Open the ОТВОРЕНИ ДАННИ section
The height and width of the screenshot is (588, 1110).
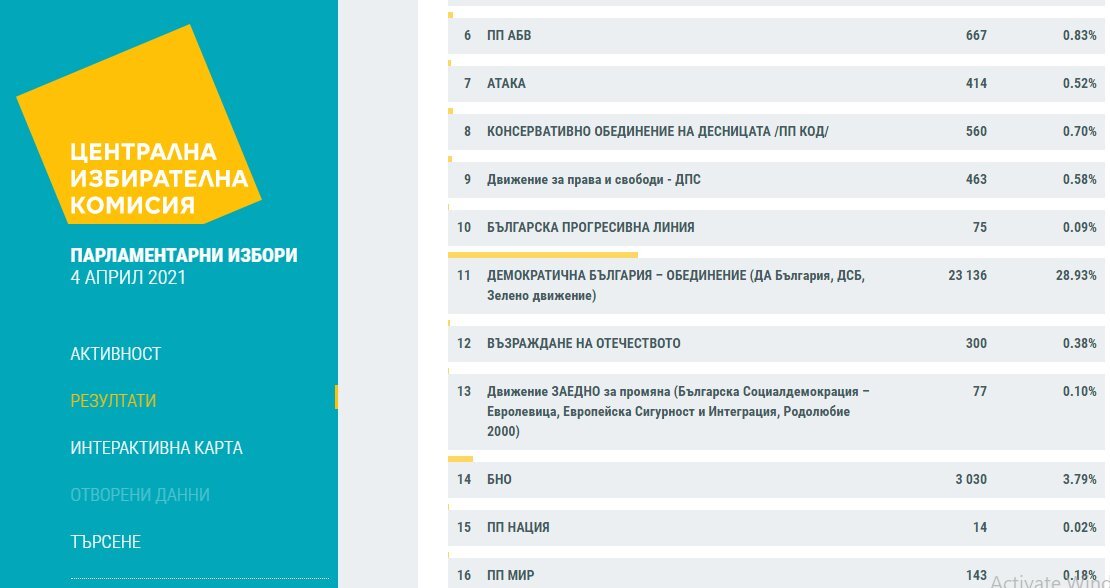tap(140, 495)
